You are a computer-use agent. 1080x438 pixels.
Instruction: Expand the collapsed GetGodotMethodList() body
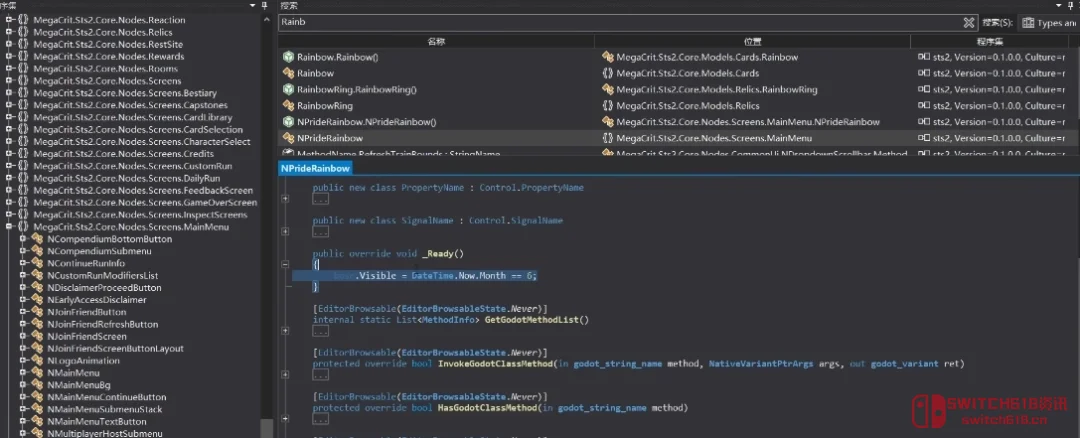pyautogui.click(x=285, y=331)
